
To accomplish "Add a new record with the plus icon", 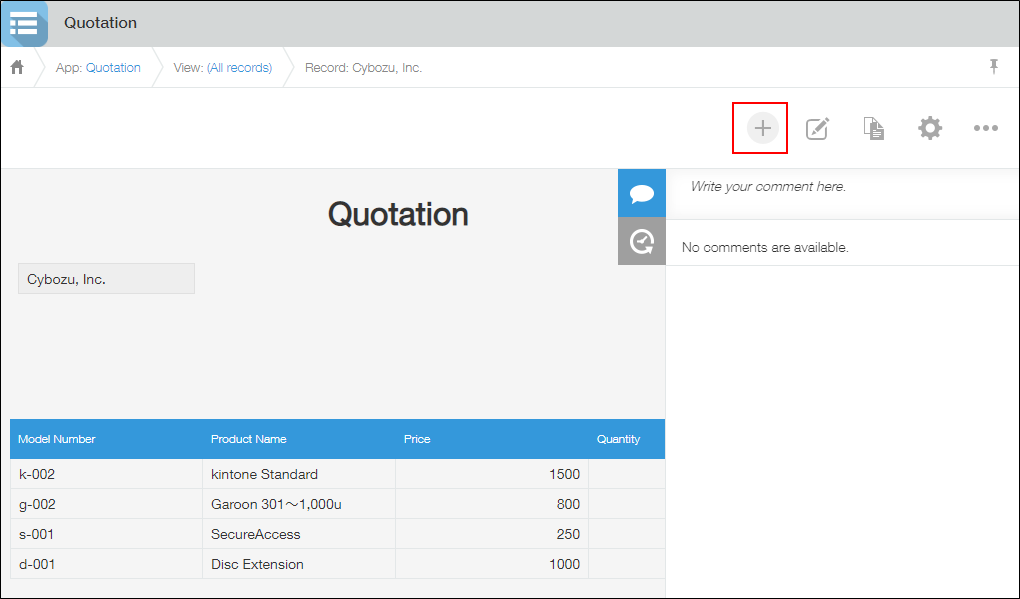I will click(x=760, y=128).
